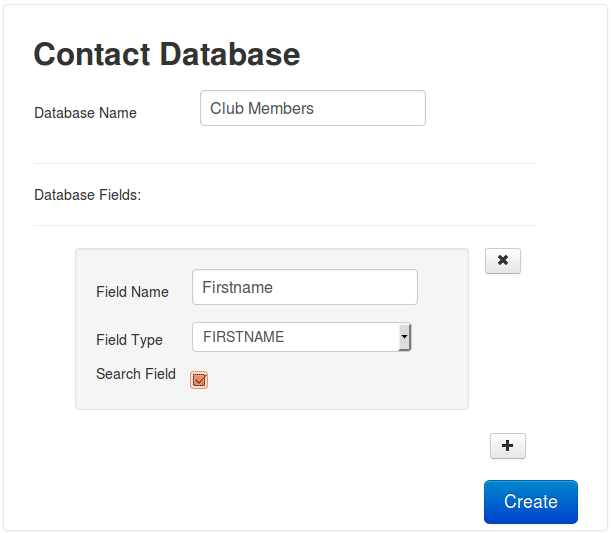This screenshot has width=612, height=533.
Task: Click the divider line below Database Name
Action: [x=285, y=163]
